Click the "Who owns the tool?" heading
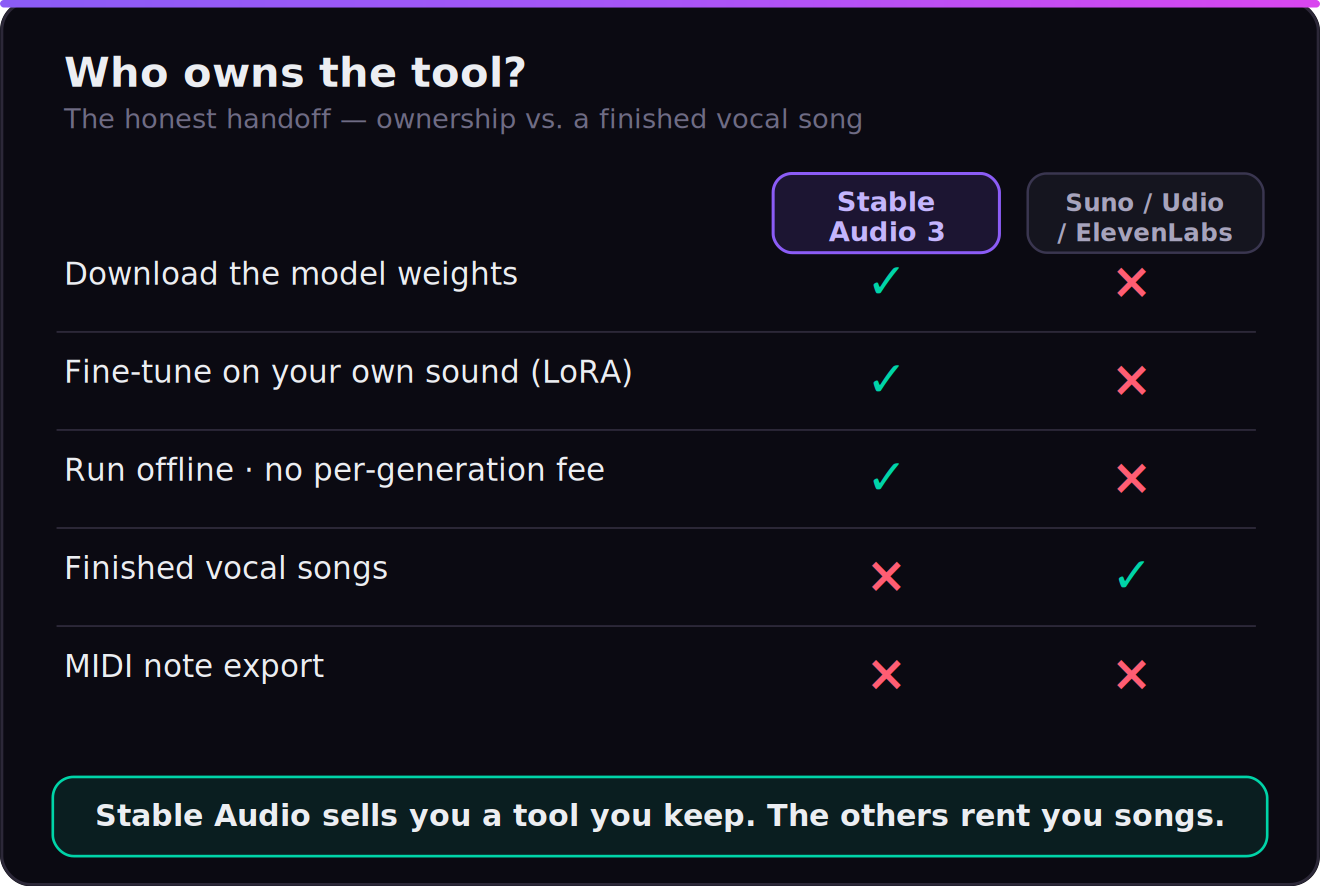This screenshot has height=886, width=1320. coord(295,73)
